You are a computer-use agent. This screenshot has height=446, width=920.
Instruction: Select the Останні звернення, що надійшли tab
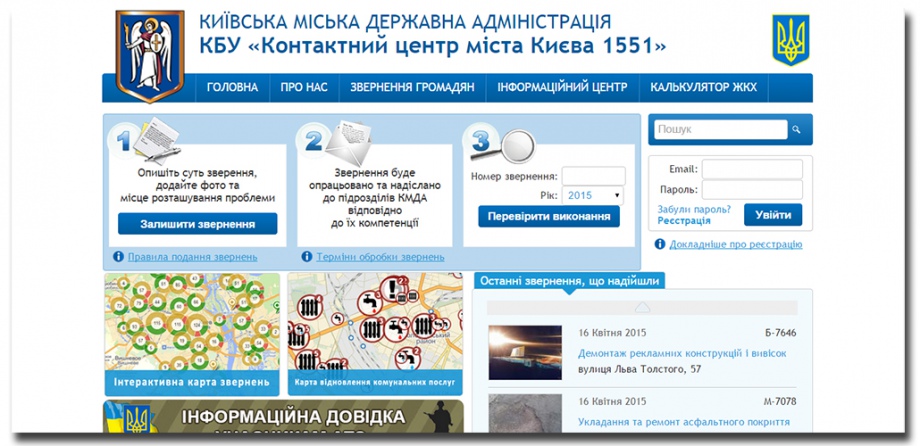click(x=570, y=281)
